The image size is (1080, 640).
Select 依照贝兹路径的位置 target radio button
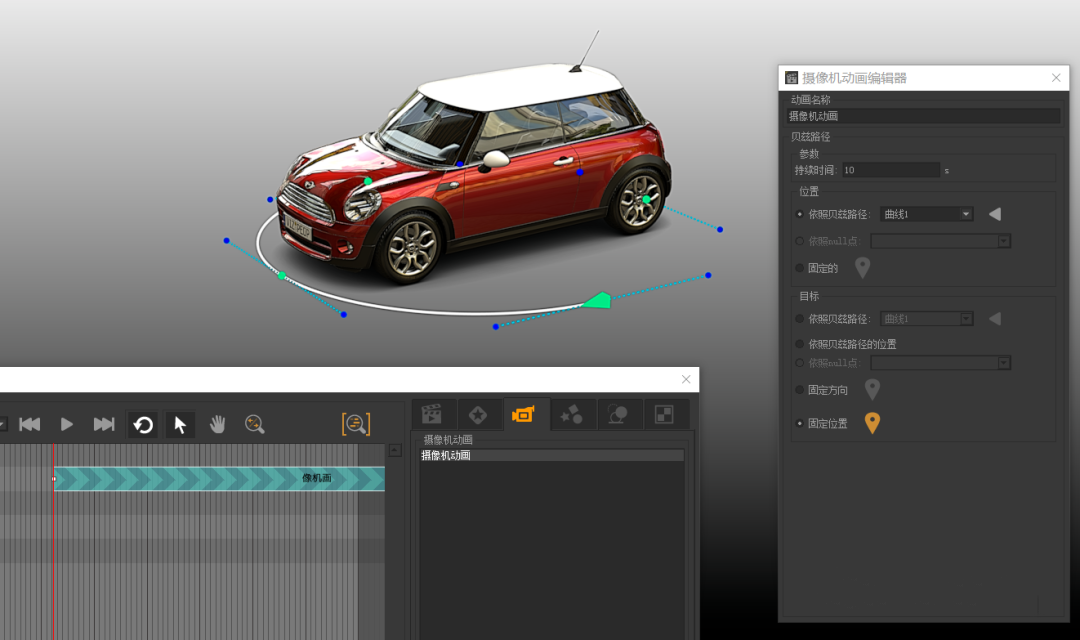coord(799,344)
